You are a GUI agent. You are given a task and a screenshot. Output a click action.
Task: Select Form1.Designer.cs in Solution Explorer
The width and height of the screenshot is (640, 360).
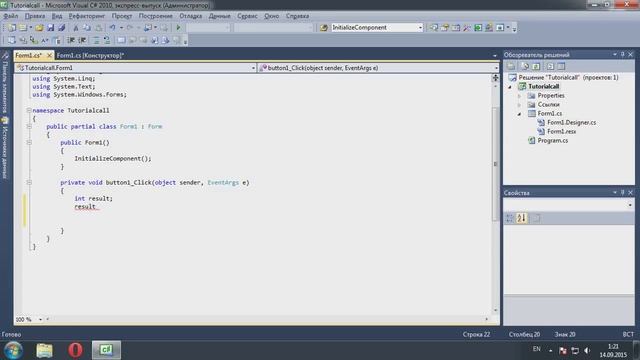tap(571, 122)
